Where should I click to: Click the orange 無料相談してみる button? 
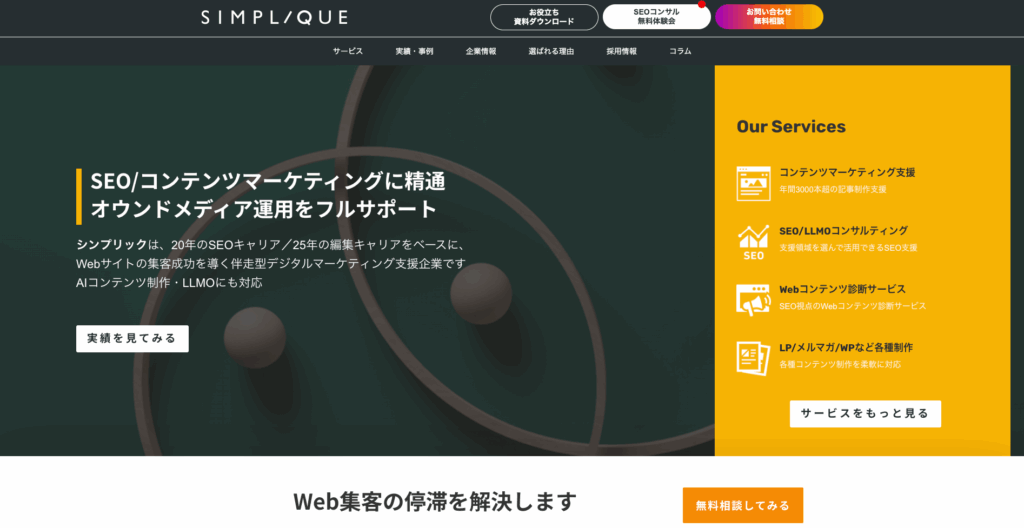[743, 505]
